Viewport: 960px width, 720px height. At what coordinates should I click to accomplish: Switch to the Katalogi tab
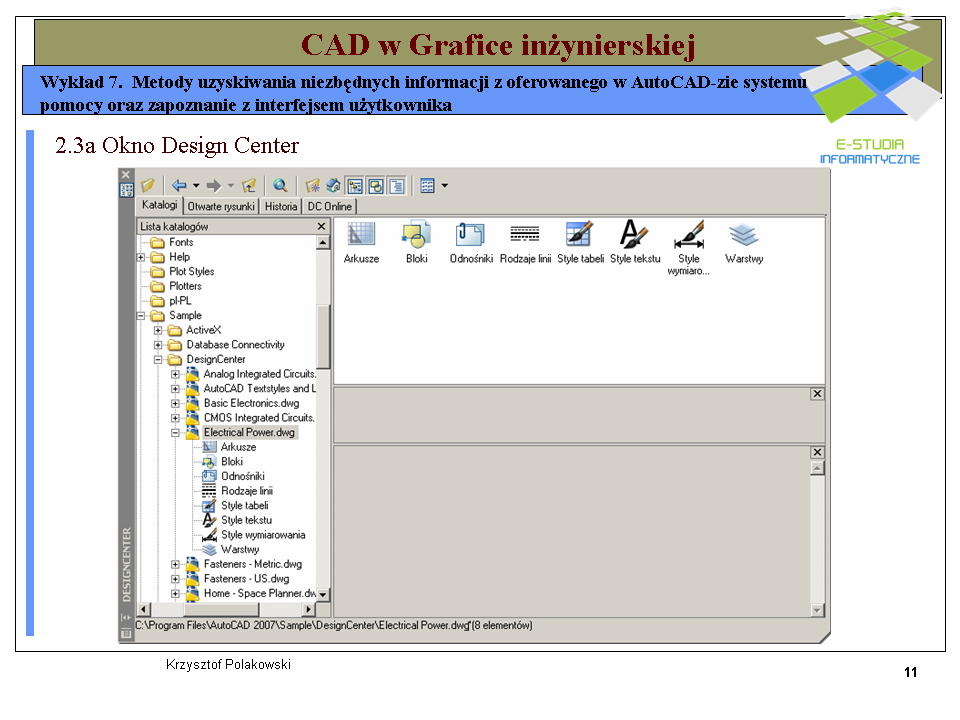[160, 205]
